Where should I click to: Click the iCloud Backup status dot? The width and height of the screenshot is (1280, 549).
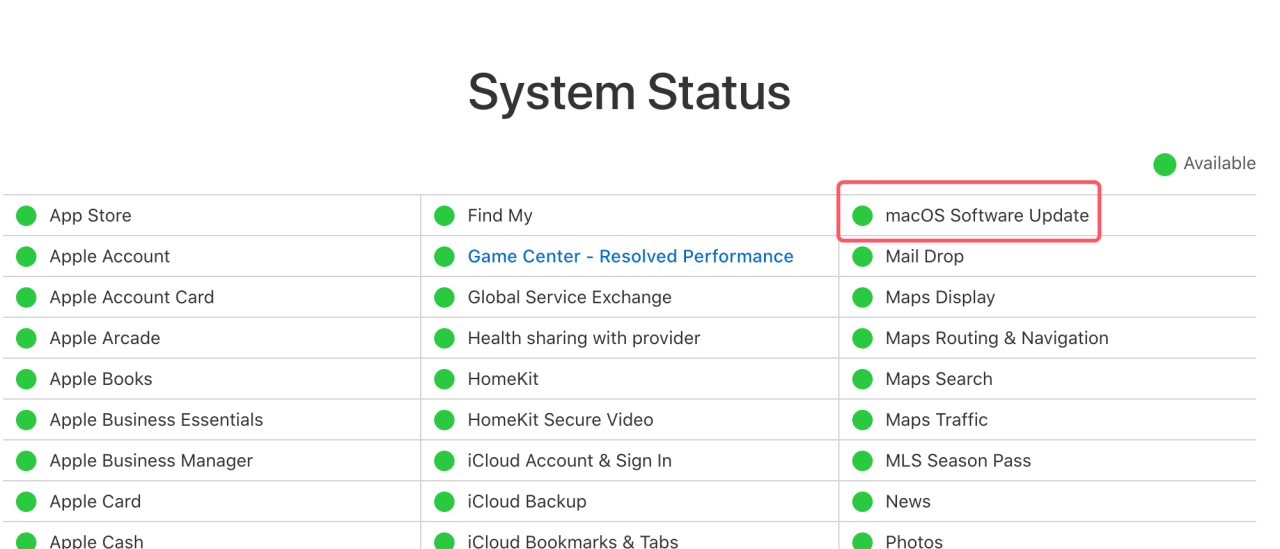click(x=444, y=502)
